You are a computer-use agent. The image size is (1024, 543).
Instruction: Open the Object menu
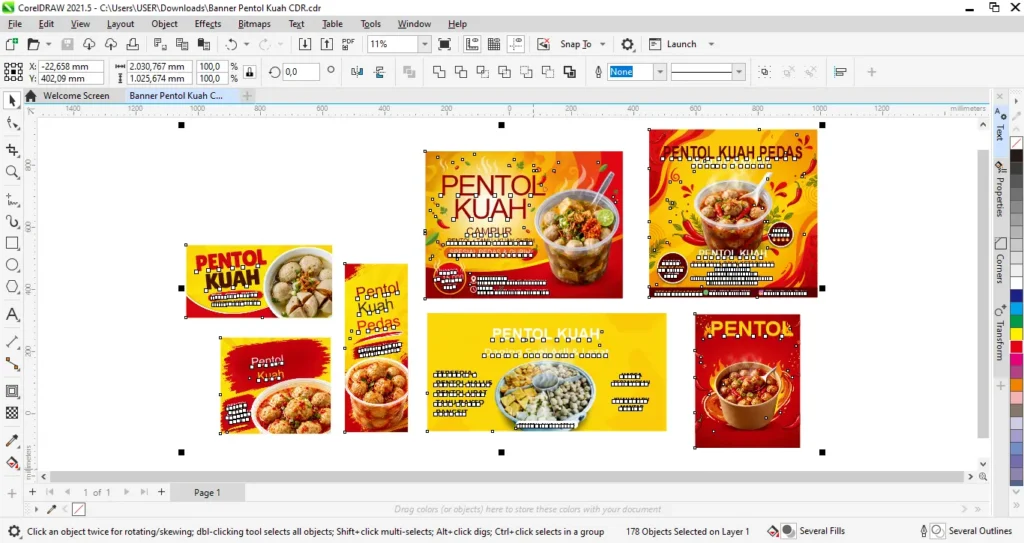click(x=164, y=24)
